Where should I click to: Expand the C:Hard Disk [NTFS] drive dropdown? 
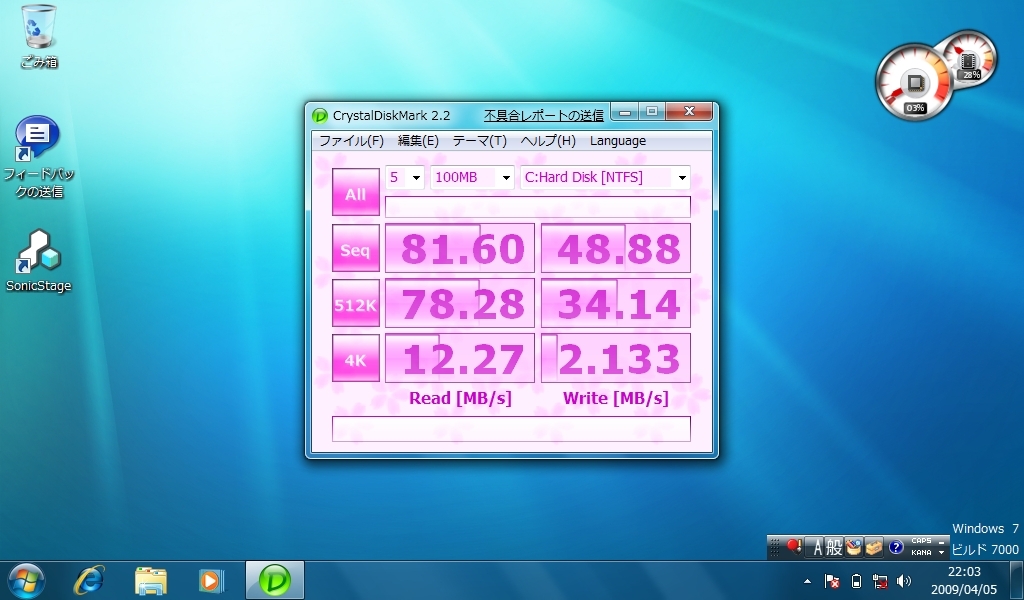click(x=605, y=177)
